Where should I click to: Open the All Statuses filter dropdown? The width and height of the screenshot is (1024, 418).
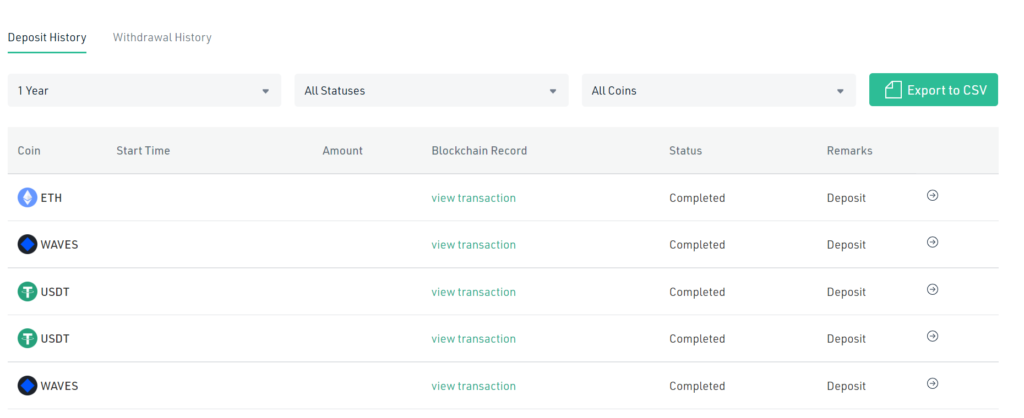(431, 90)
